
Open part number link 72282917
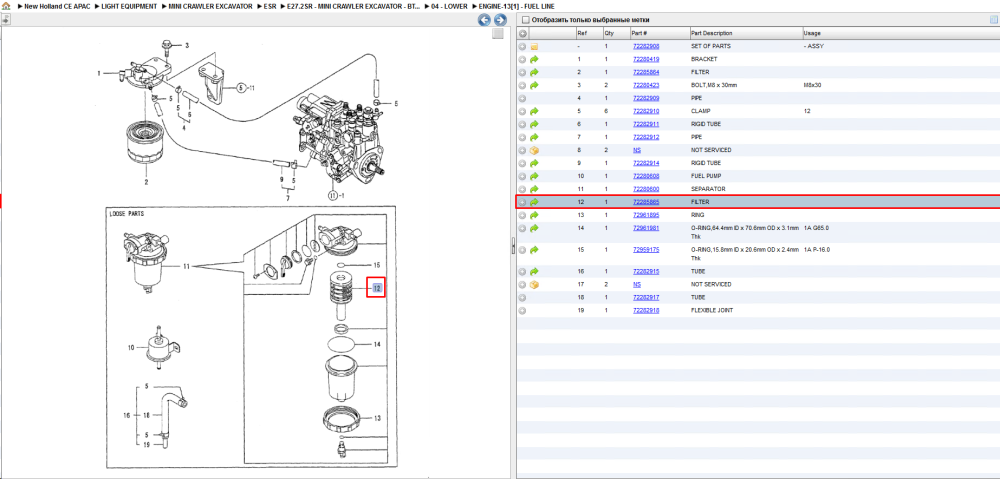(x=645, y=297)
